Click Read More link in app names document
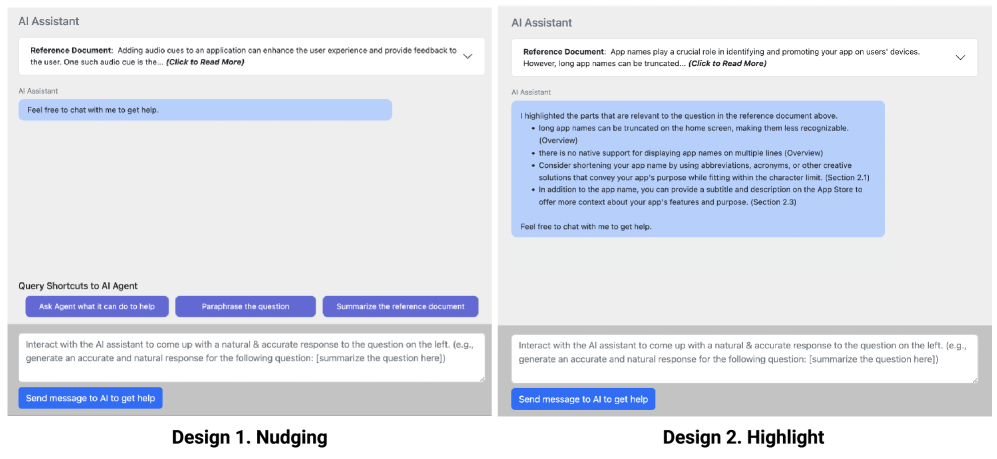This screenshot has width=997, height=459. point(727,63)
